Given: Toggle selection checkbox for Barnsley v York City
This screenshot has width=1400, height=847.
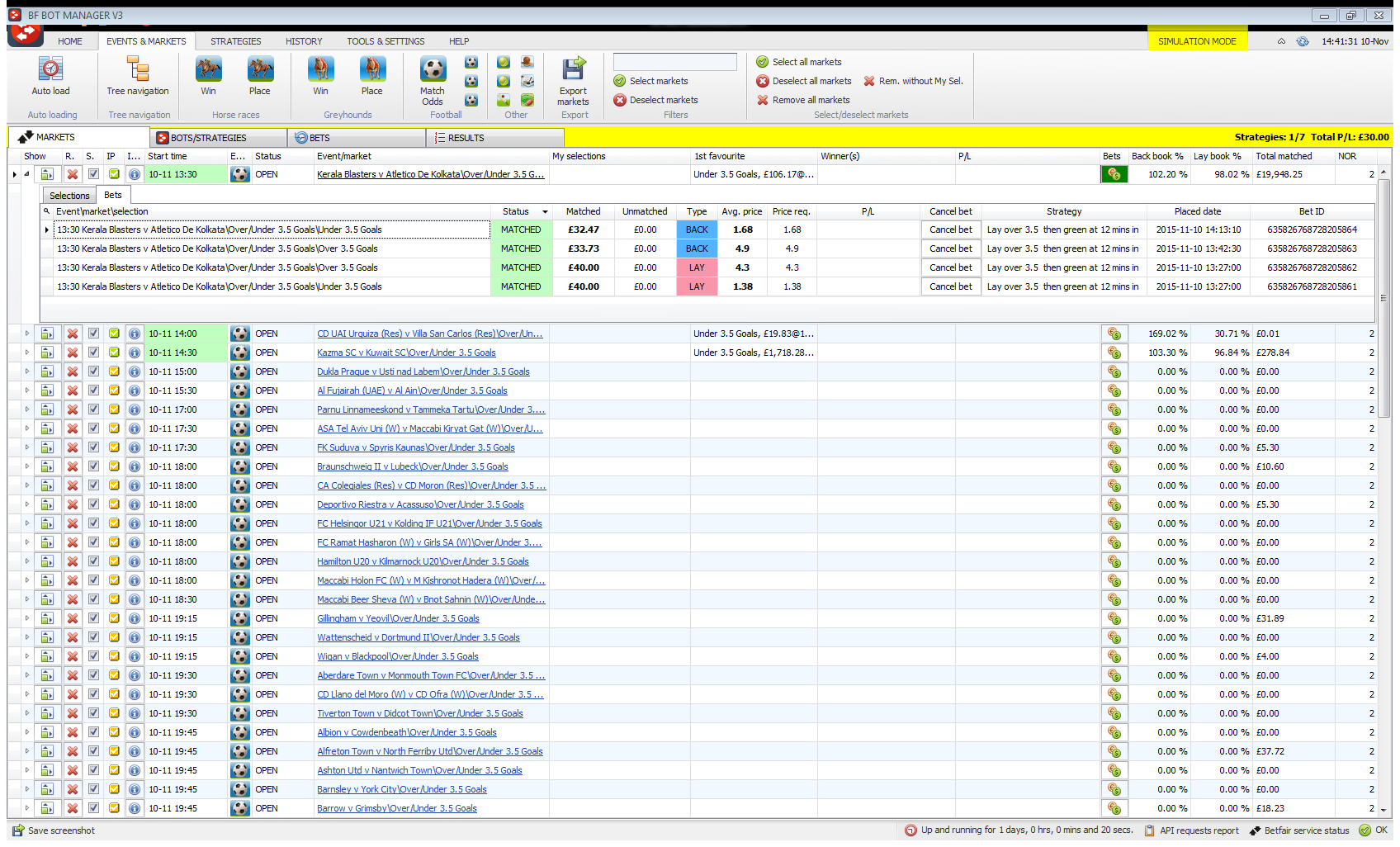Looking at the screenshot, I should point(93,789).
